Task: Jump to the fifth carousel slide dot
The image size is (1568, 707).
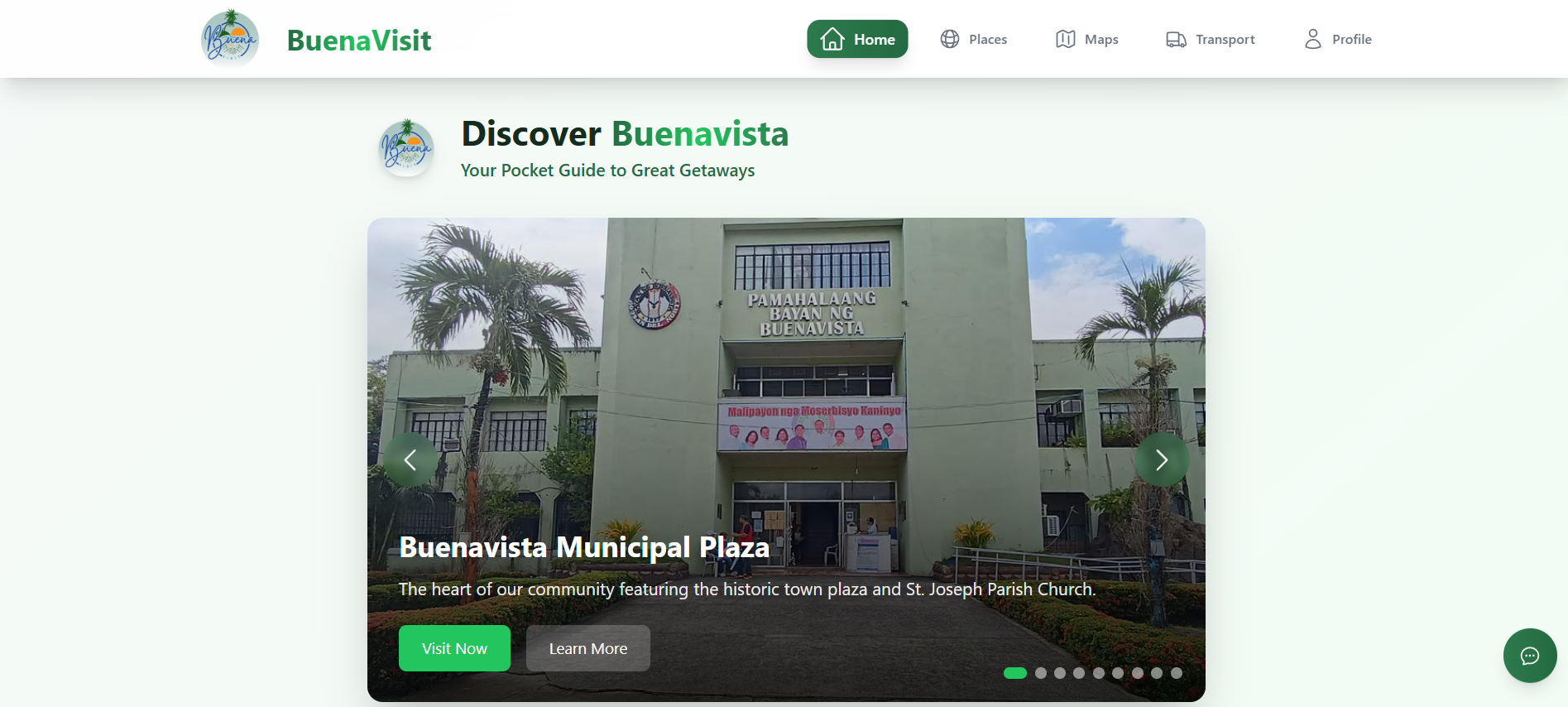Action: (x=1099, y=673)
